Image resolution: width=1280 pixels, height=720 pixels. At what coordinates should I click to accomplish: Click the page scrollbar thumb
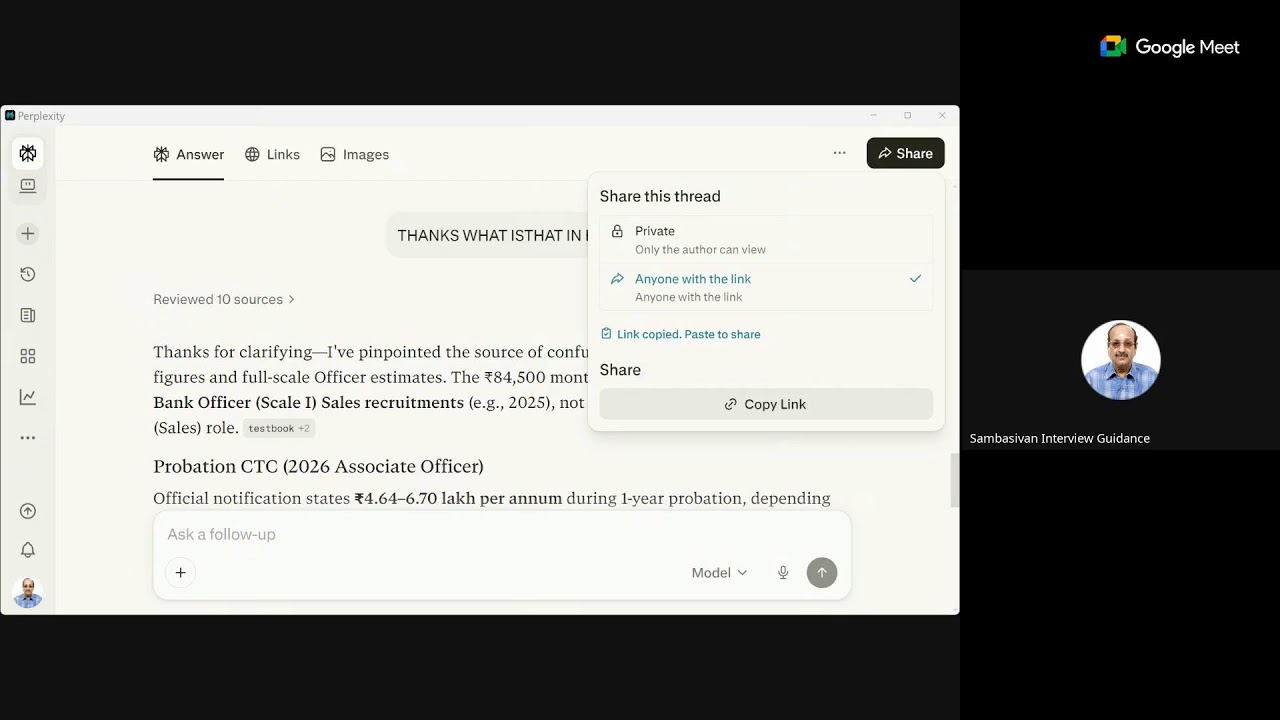click(954, 480)
